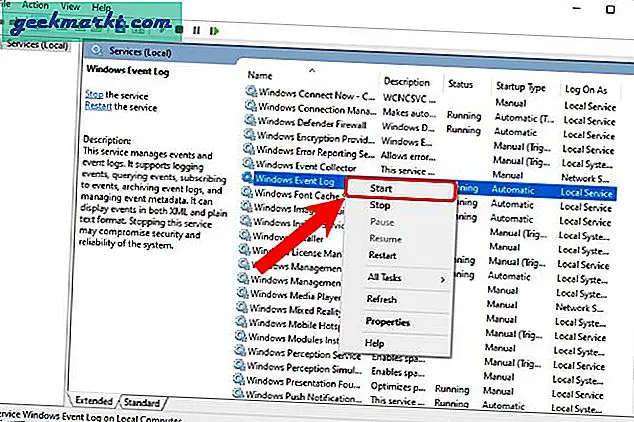Choose Start from the context menu

click(x=380, y=187)
